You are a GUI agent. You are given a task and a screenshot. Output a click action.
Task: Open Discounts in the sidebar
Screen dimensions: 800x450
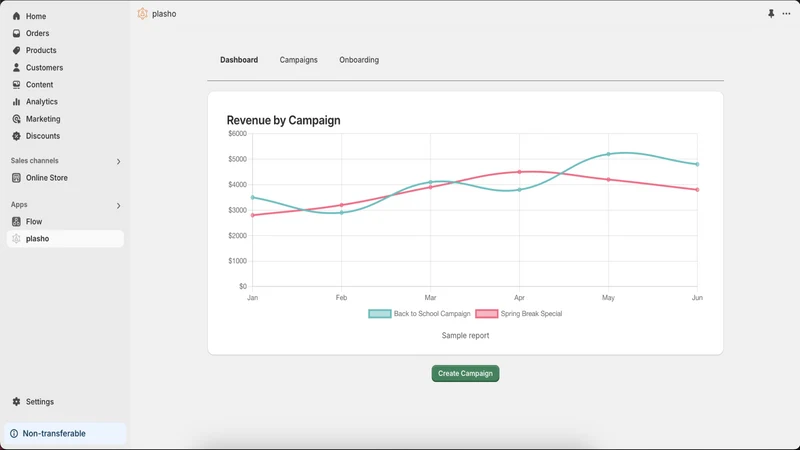43,136
